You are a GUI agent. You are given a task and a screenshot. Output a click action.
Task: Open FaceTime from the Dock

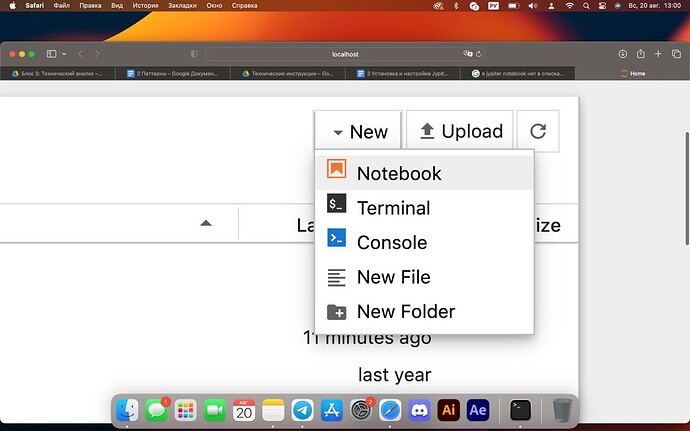[x=215, y=410]
